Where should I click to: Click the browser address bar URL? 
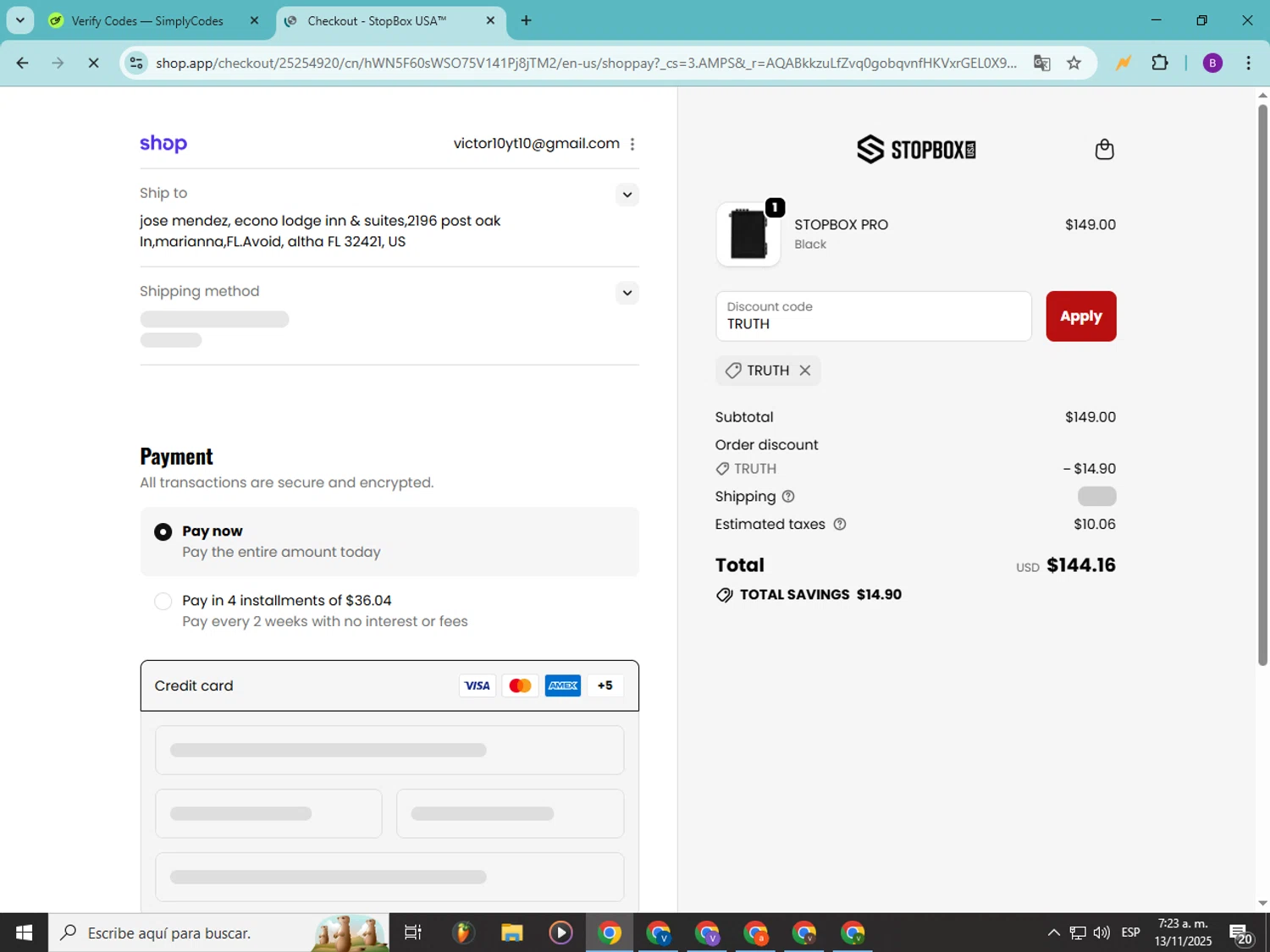click(x=586, y=63)
